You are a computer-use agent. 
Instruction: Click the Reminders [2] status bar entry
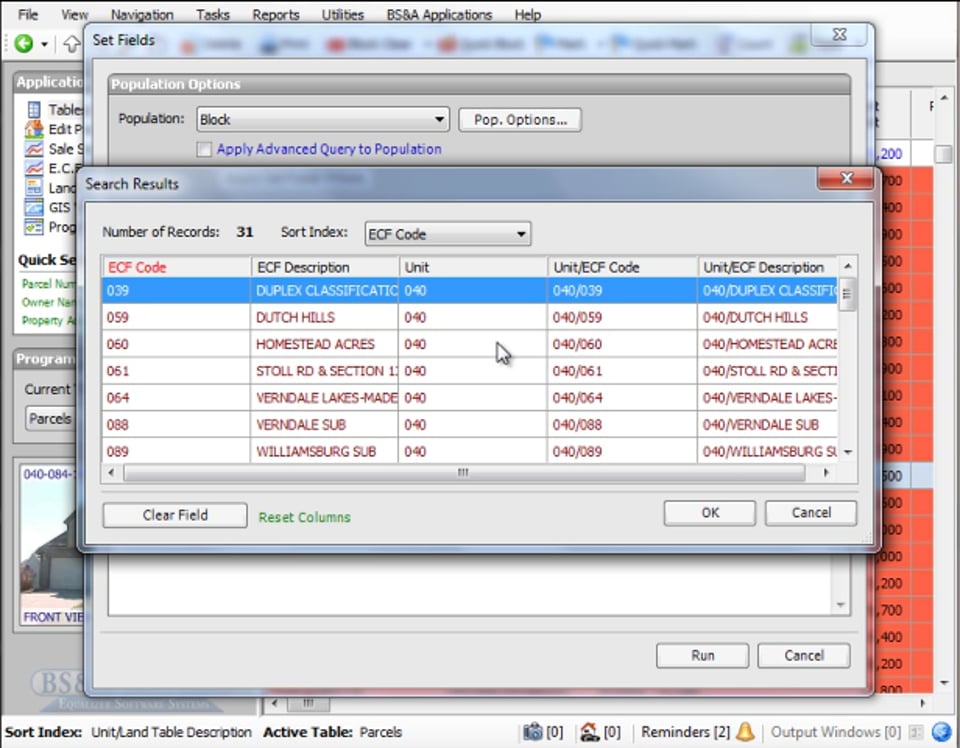685,732
